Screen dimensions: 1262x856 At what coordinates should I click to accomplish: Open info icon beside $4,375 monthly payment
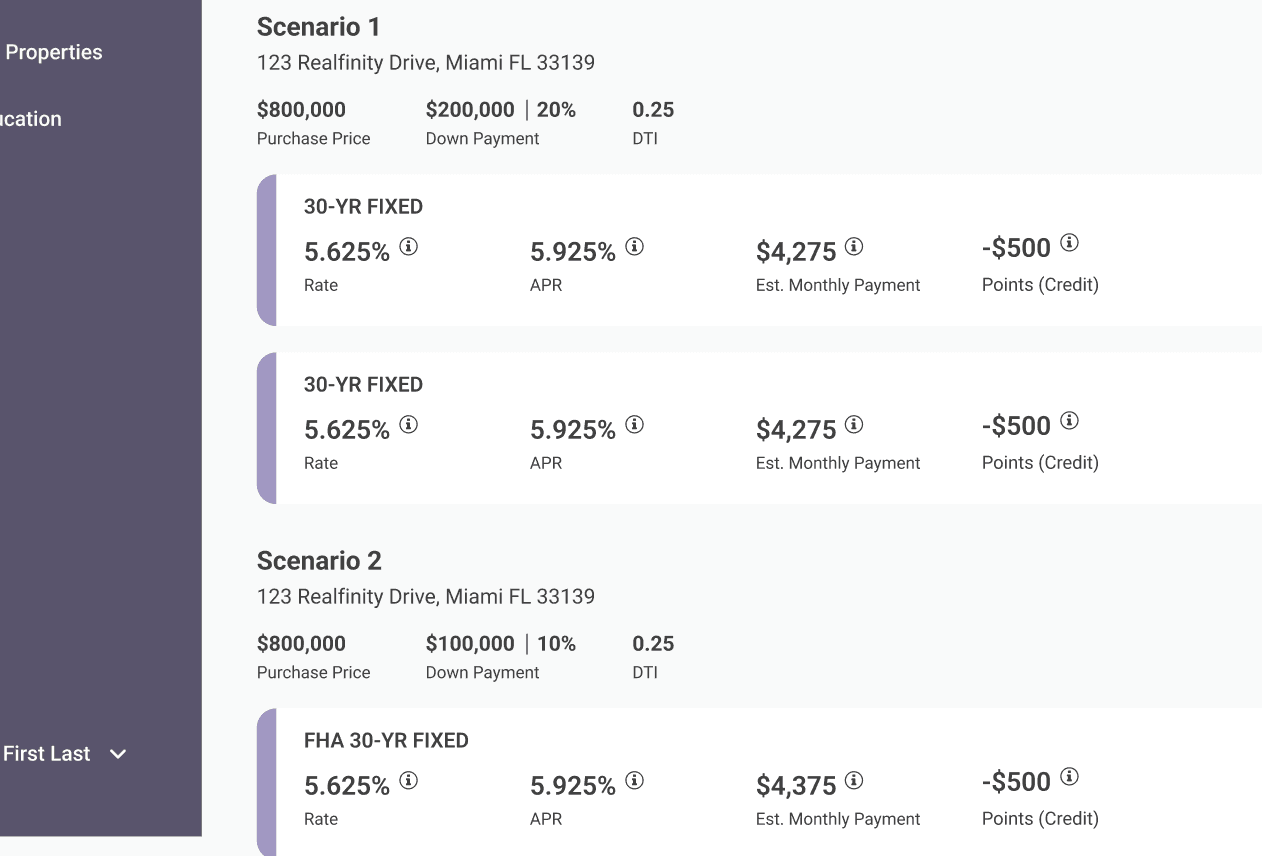853,780
